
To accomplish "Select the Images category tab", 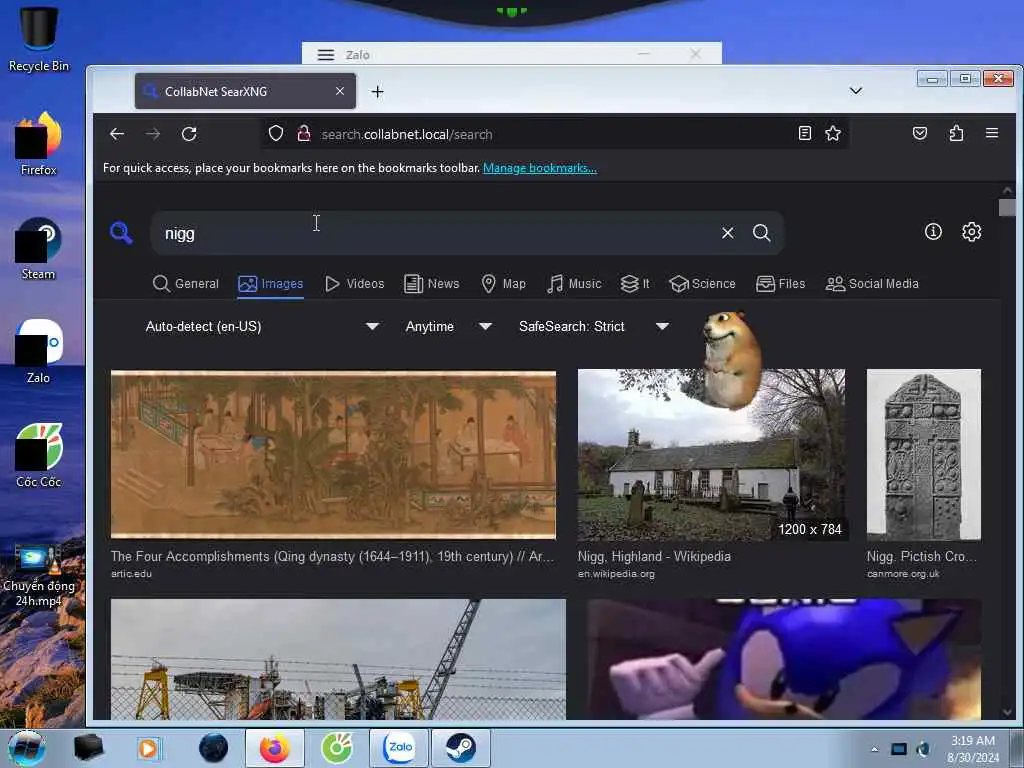I will [x=270, y=283].
